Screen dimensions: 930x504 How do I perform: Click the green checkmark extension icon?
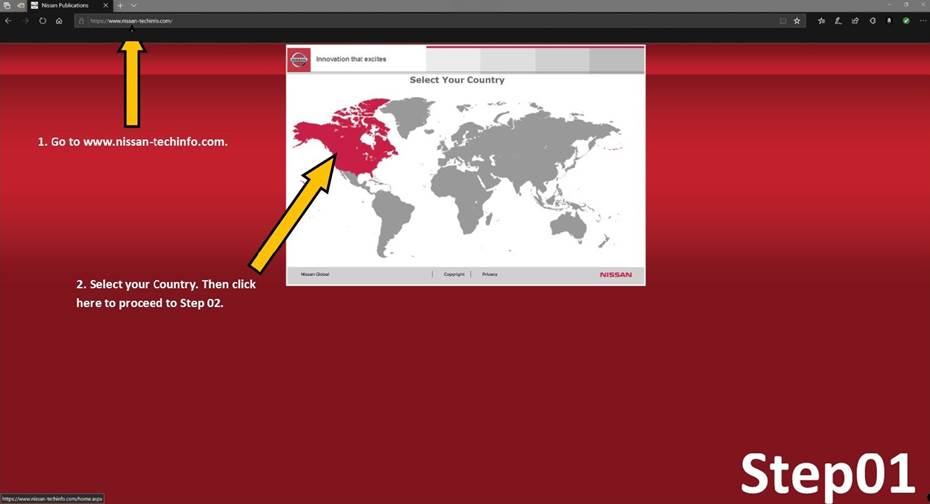[906, 21]
